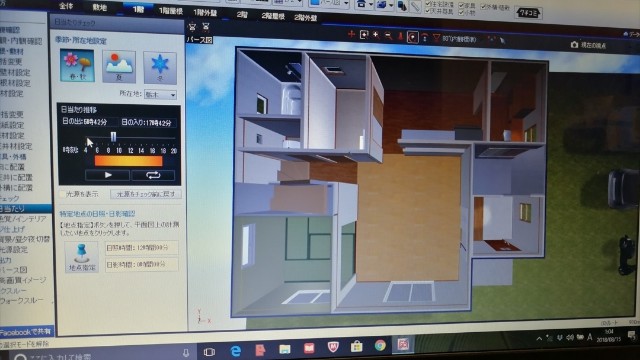Open the 所在地 location dropdown
This screenshot has width=640, height=360.
pos(160,95)
